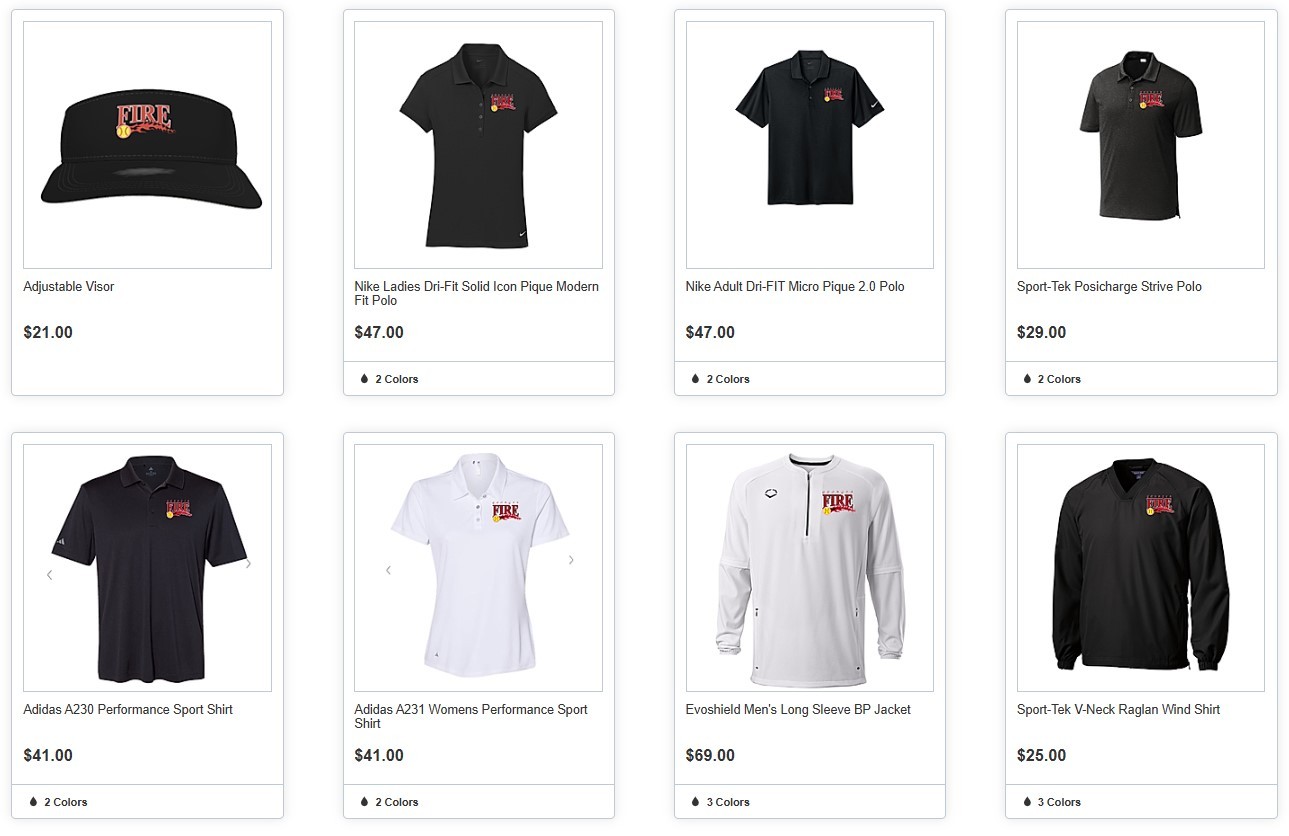
Task: Show previous image of Adidas A231 Womens shirt
Action: [388, 570]
